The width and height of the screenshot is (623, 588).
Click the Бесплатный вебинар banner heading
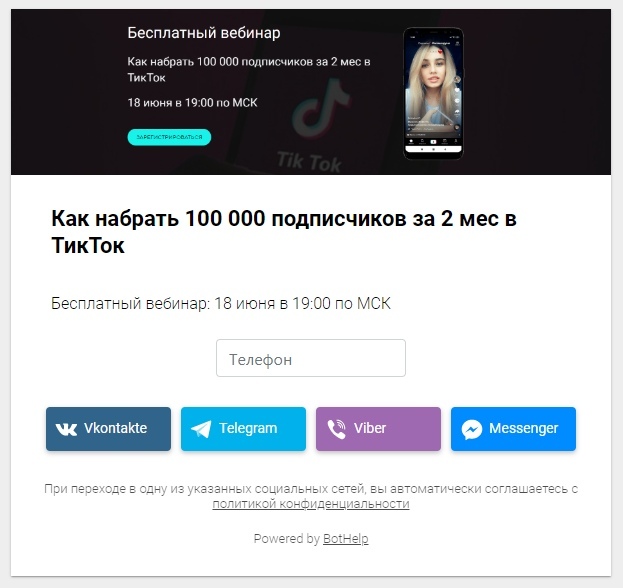tap(204, 33)
